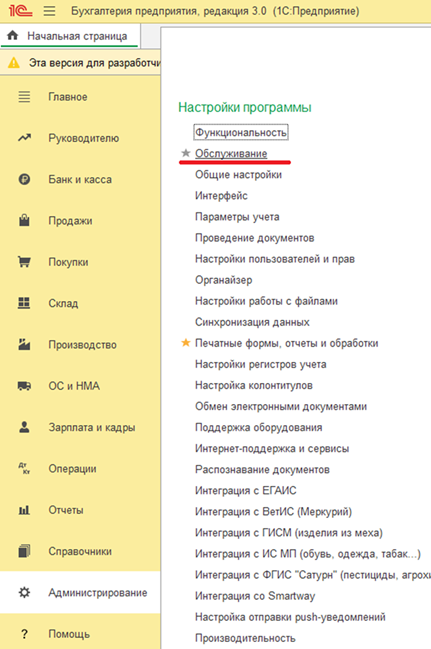Open the Продажи section
This screenshot has height=649, width=431.
click(x=80, y=221)
